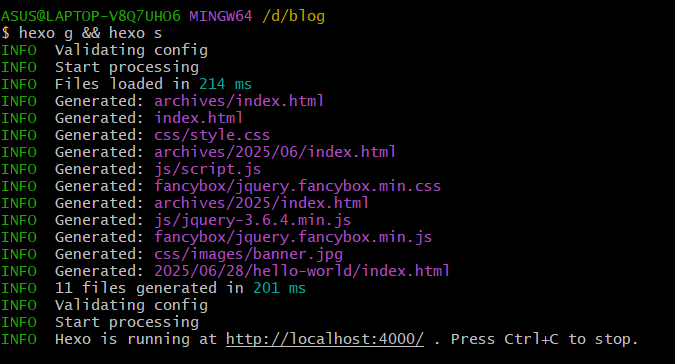675x364 pixels.
Task: Click the js/script.js path text
Action: tap(207, 169)
